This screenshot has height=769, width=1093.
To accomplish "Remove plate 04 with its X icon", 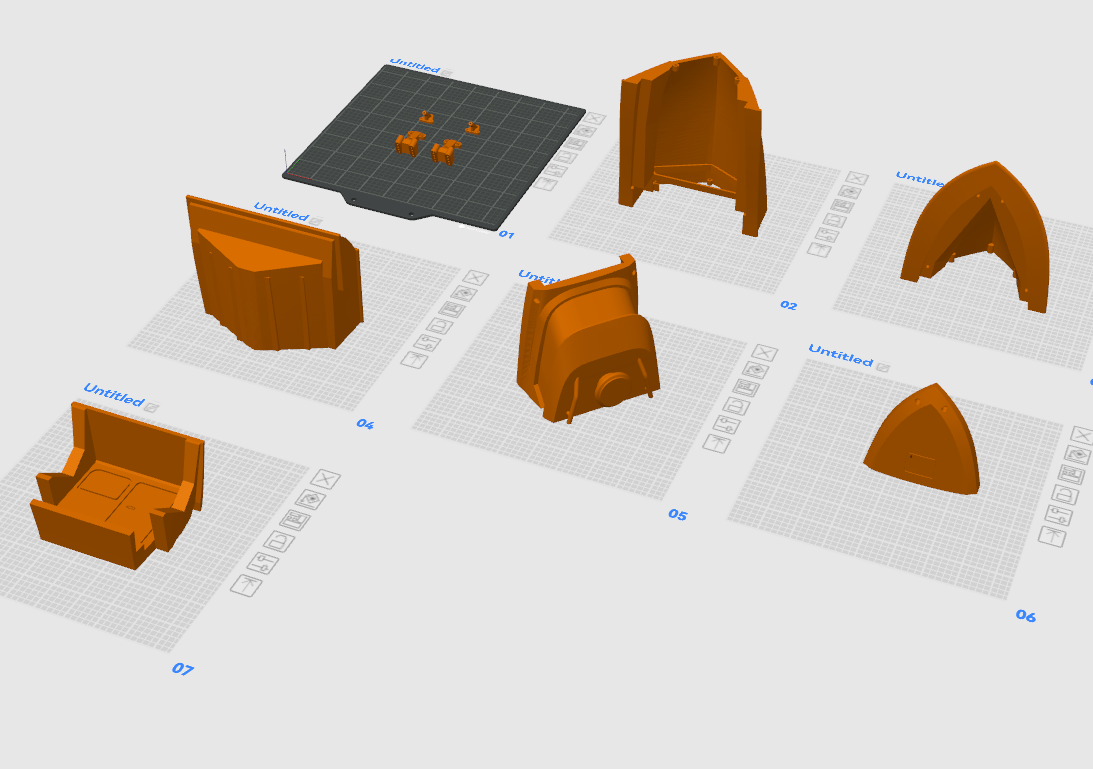I will [x=475, y=278].
